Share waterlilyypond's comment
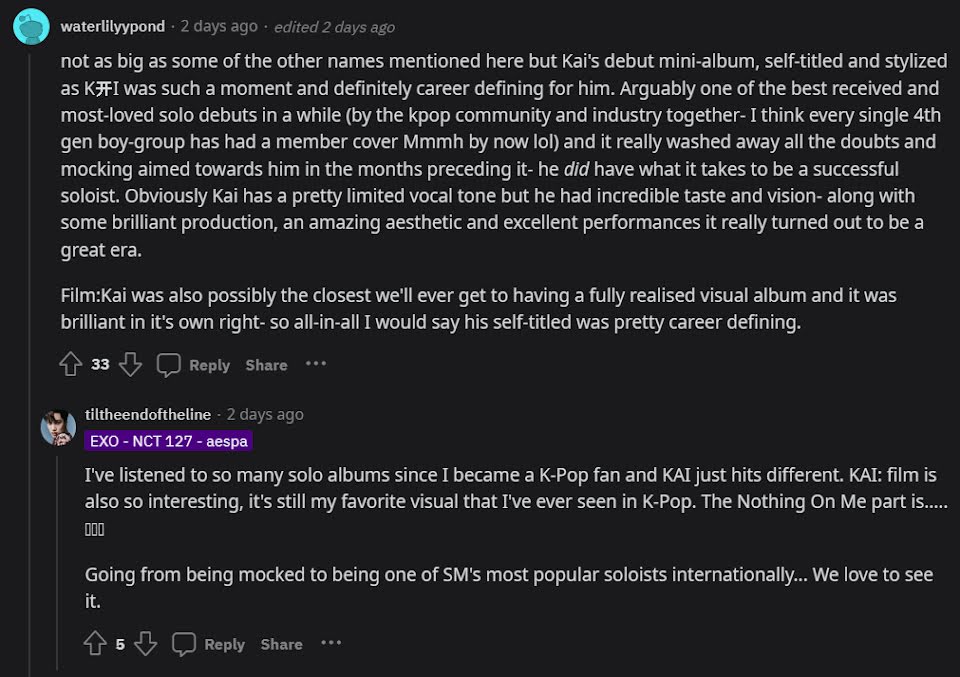The image size is (960, 677). click(266, 365)
